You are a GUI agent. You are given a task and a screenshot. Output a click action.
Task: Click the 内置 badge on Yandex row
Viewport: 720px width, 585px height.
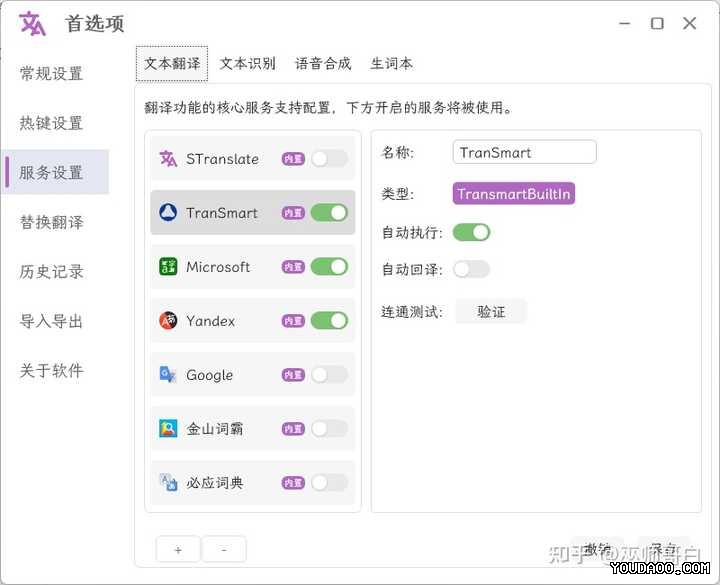(293, 321)
